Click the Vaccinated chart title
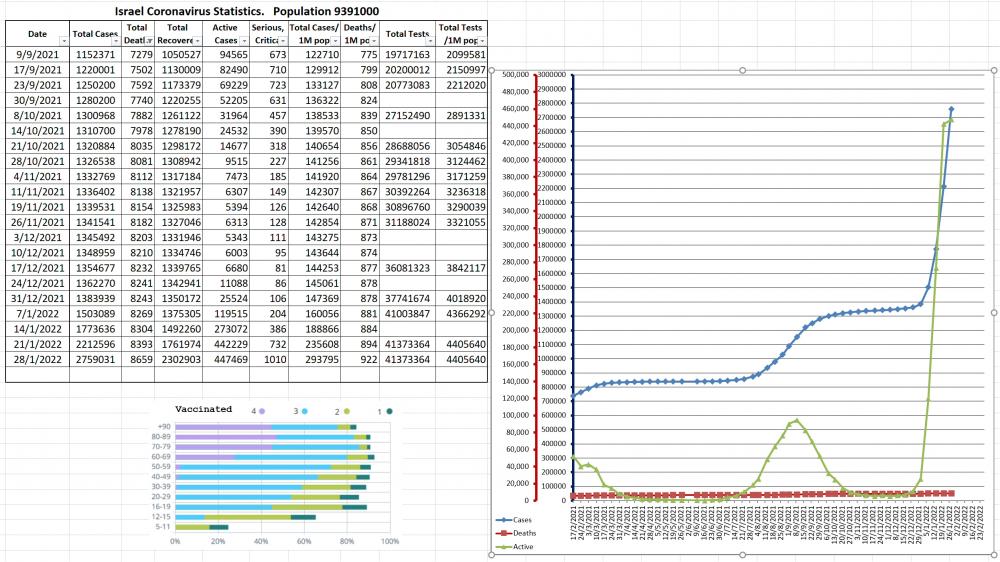Screen dimensions: 1000x562 (x=203, y=410)
